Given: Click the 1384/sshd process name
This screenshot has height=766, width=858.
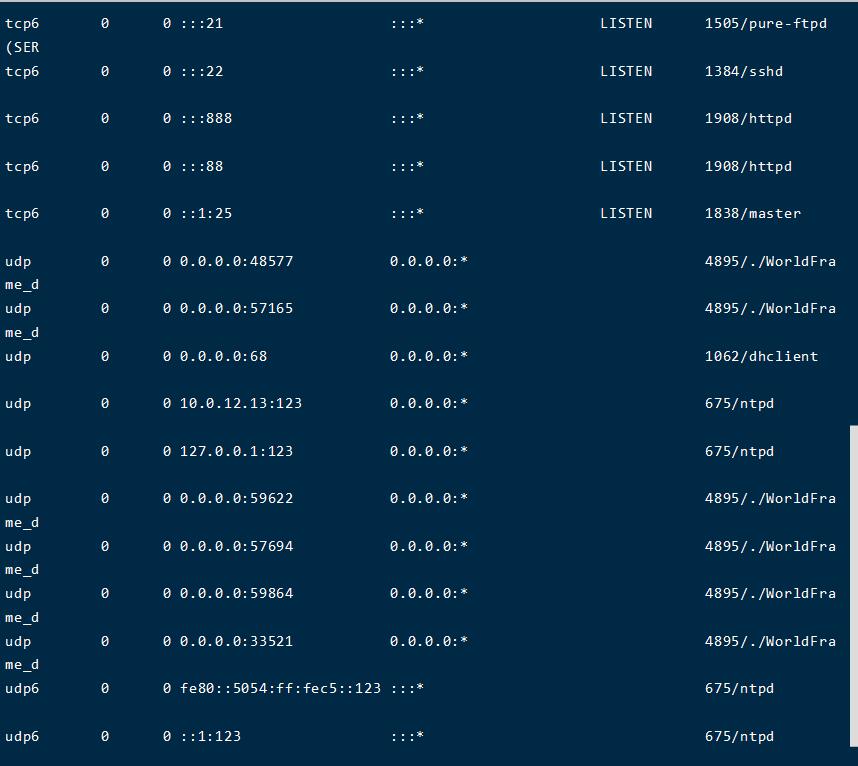Looking at the screenshot, I should point(743,71).
